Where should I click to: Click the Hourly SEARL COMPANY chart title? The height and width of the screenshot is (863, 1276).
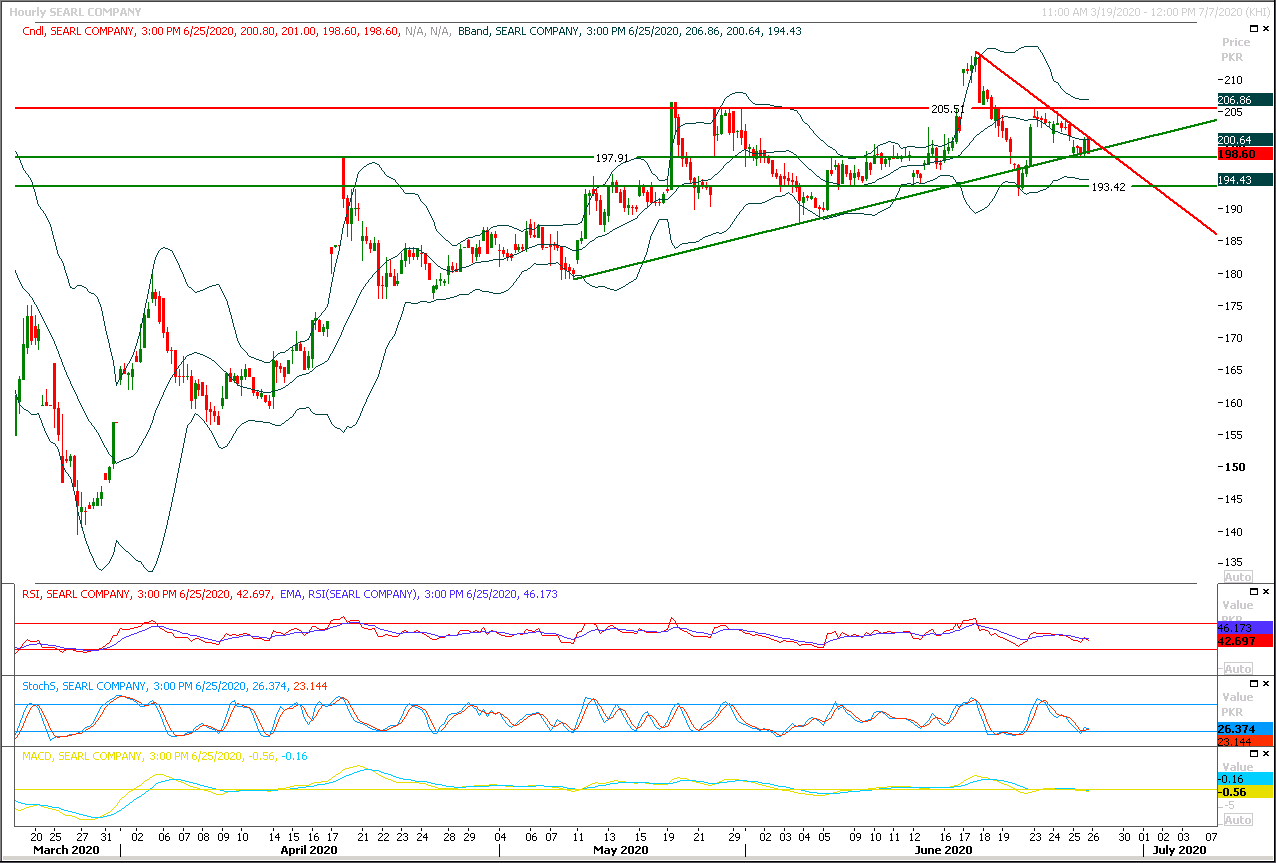(75, 12)
